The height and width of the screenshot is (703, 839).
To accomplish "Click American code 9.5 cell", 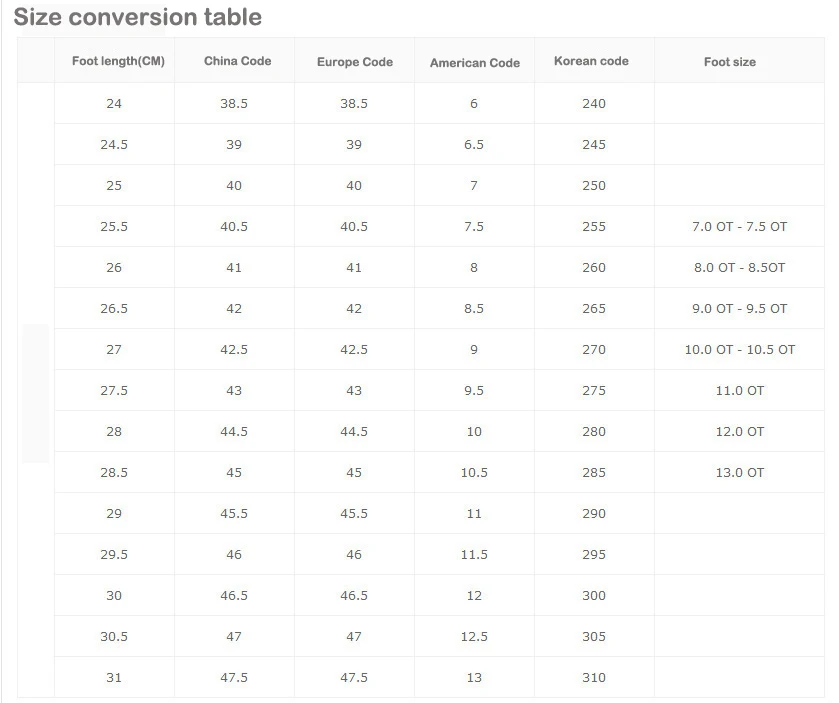I will click(474, 391).
